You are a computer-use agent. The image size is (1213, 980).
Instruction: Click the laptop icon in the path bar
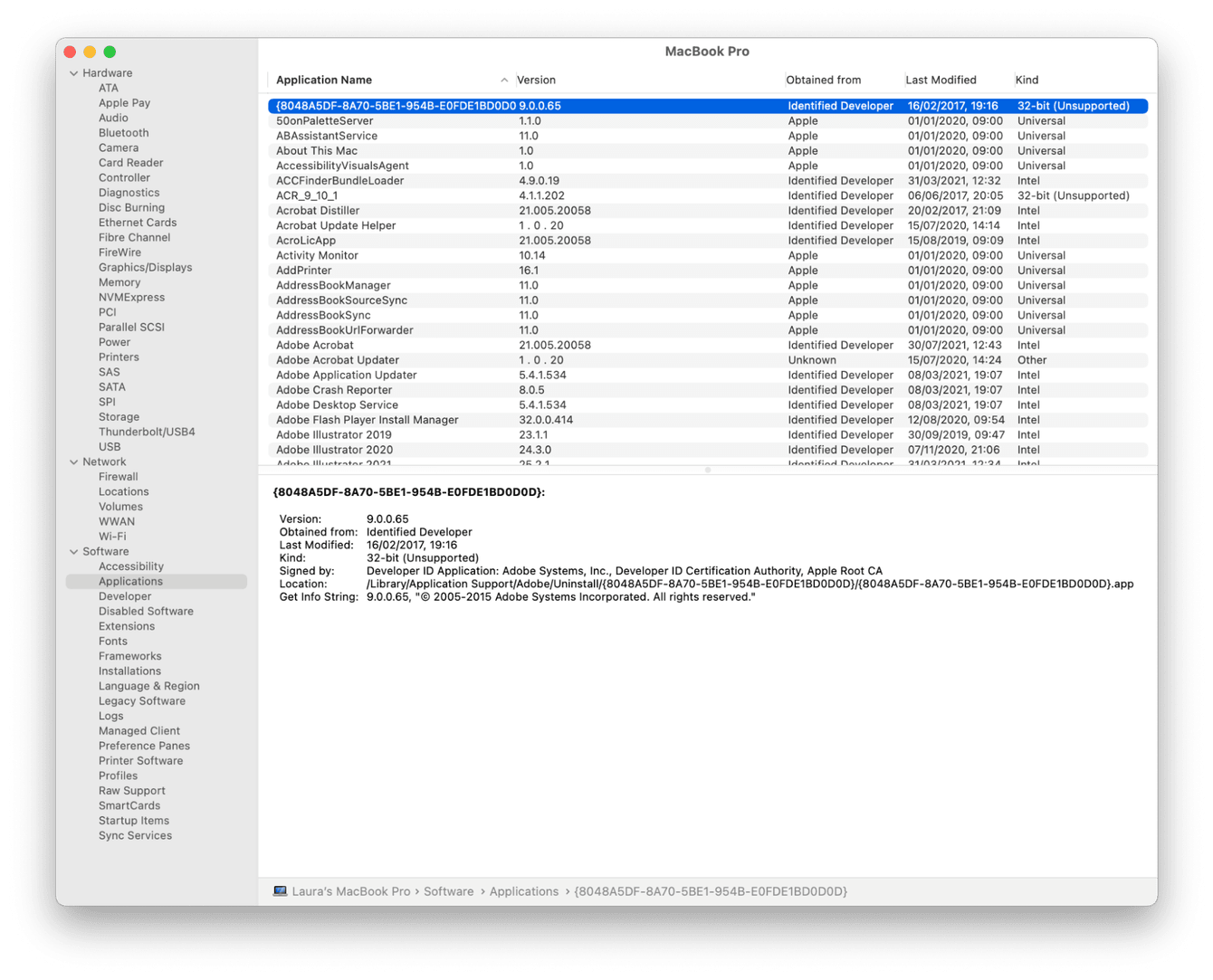281,891
